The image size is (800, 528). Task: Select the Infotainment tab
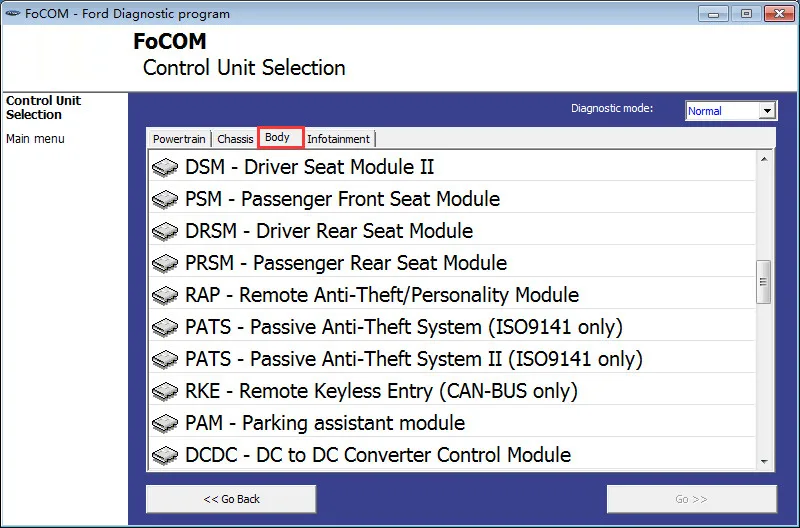tap(339, 139)
